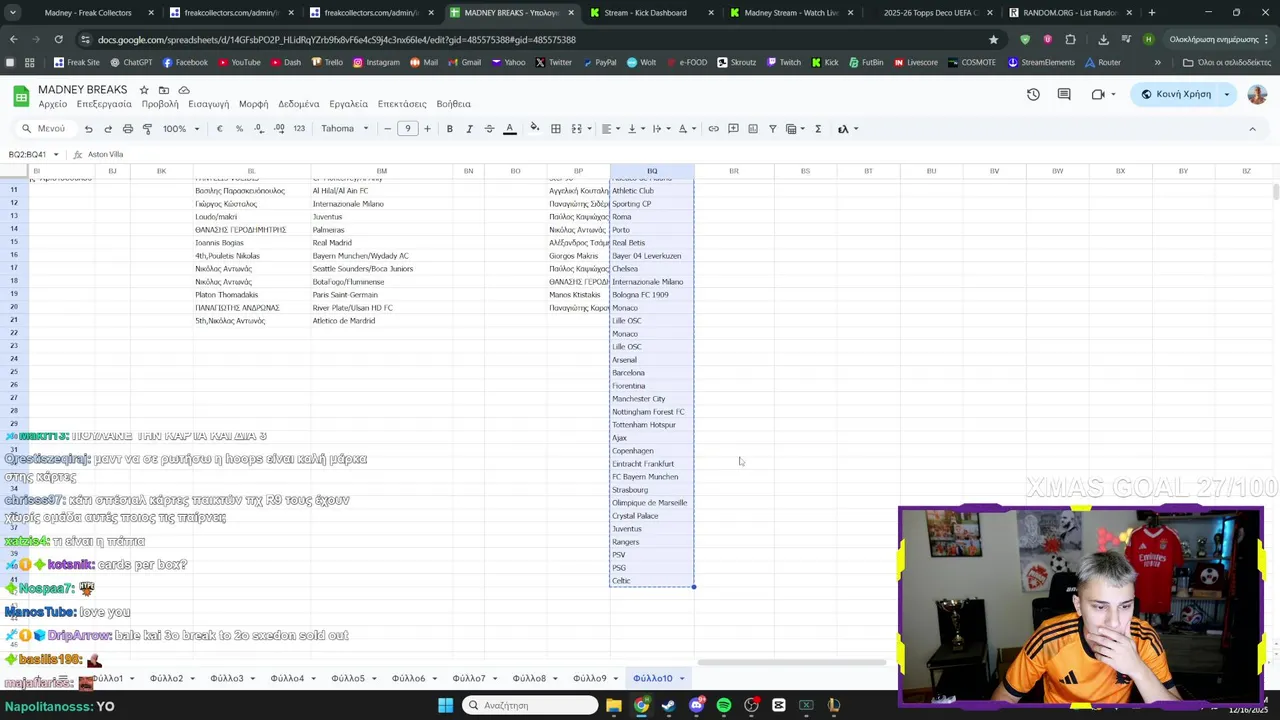Image resolution: width=1280 pixels, height=720 pixels.
Task: Format as currency with the euro icon
Action: pyautogui.click(x=219, y=129)
